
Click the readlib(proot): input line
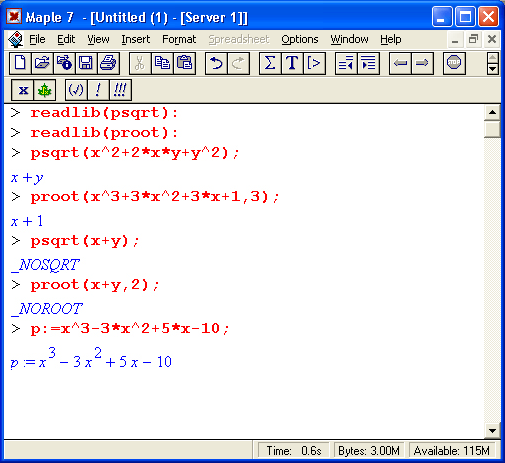click(104, 133)
